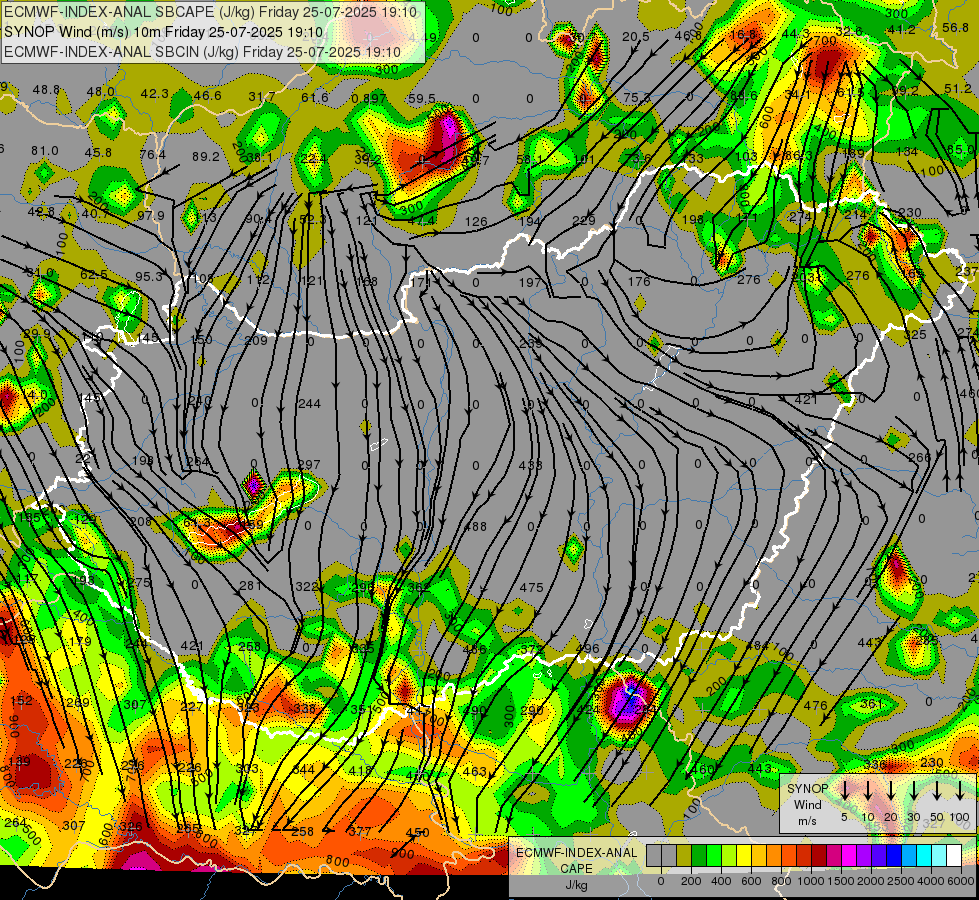Pick the olive swatch in CAPE legend
Viewport: 979px width, 900px height.
pos(684,855)
